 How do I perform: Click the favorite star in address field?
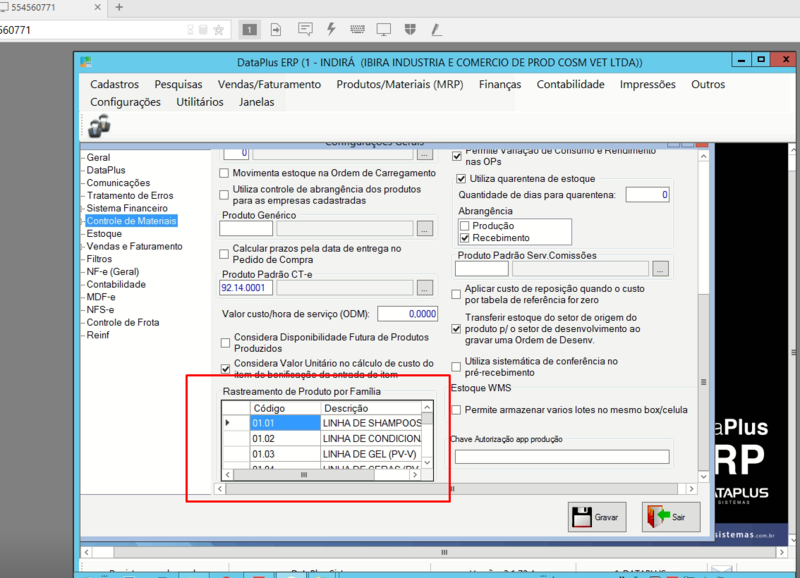coord(218,30)
